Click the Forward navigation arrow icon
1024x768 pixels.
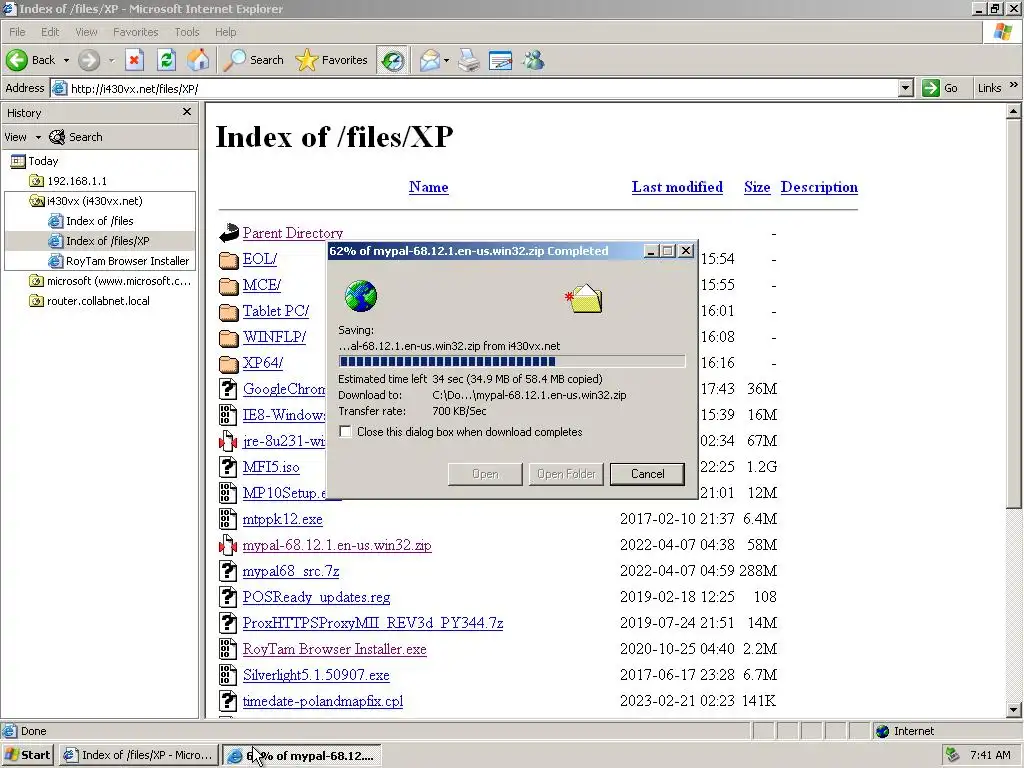[x=89, y=60]
